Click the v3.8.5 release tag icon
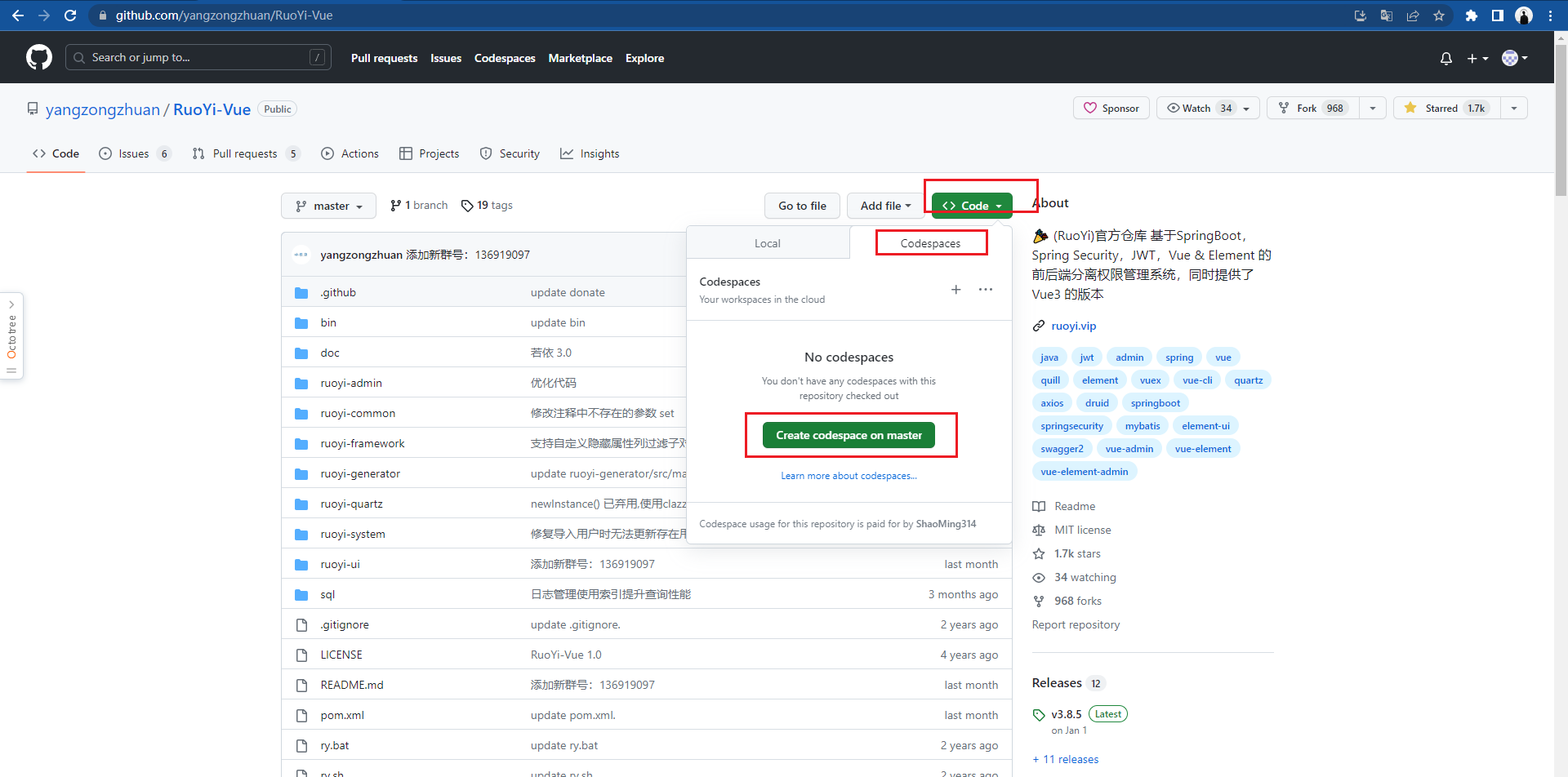 [1039, 715]
